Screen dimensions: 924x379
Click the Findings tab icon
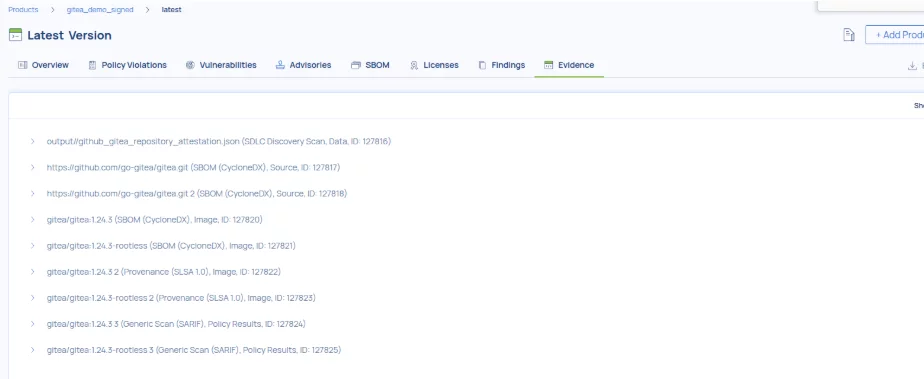click(482, 65)
